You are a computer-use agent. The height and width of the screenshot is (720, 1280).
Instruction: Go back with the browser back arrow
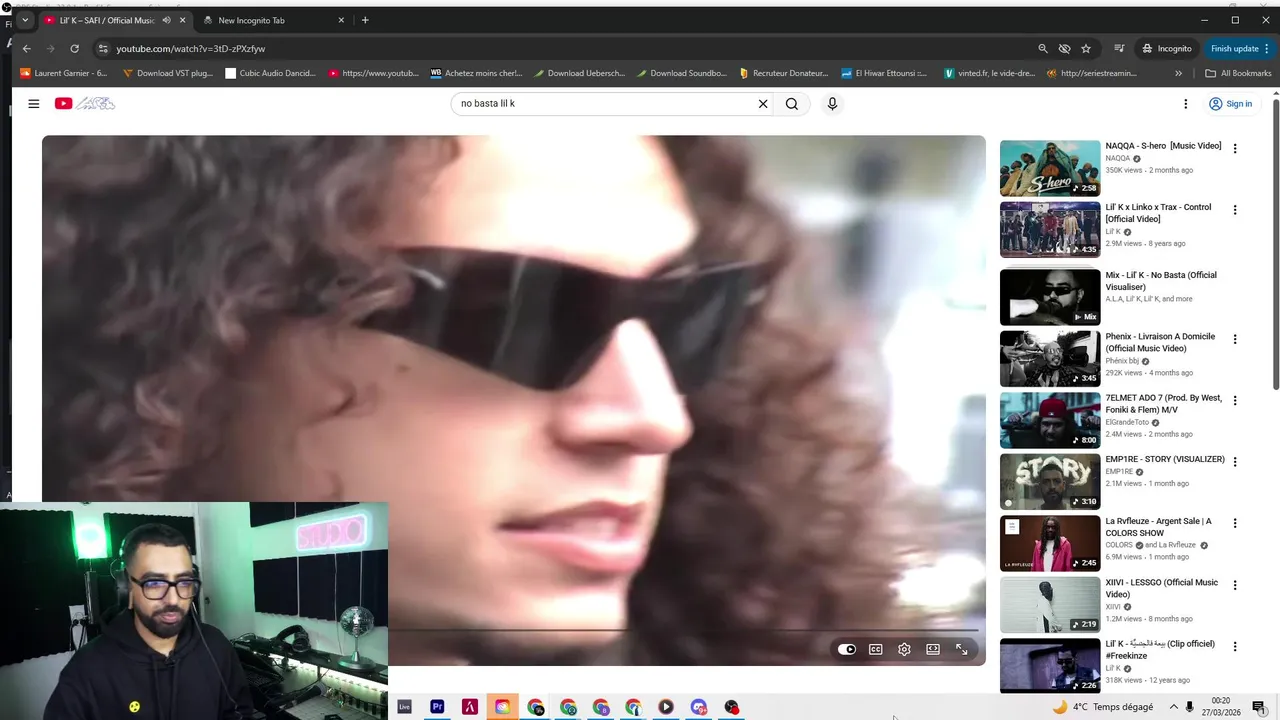[27, 48]
